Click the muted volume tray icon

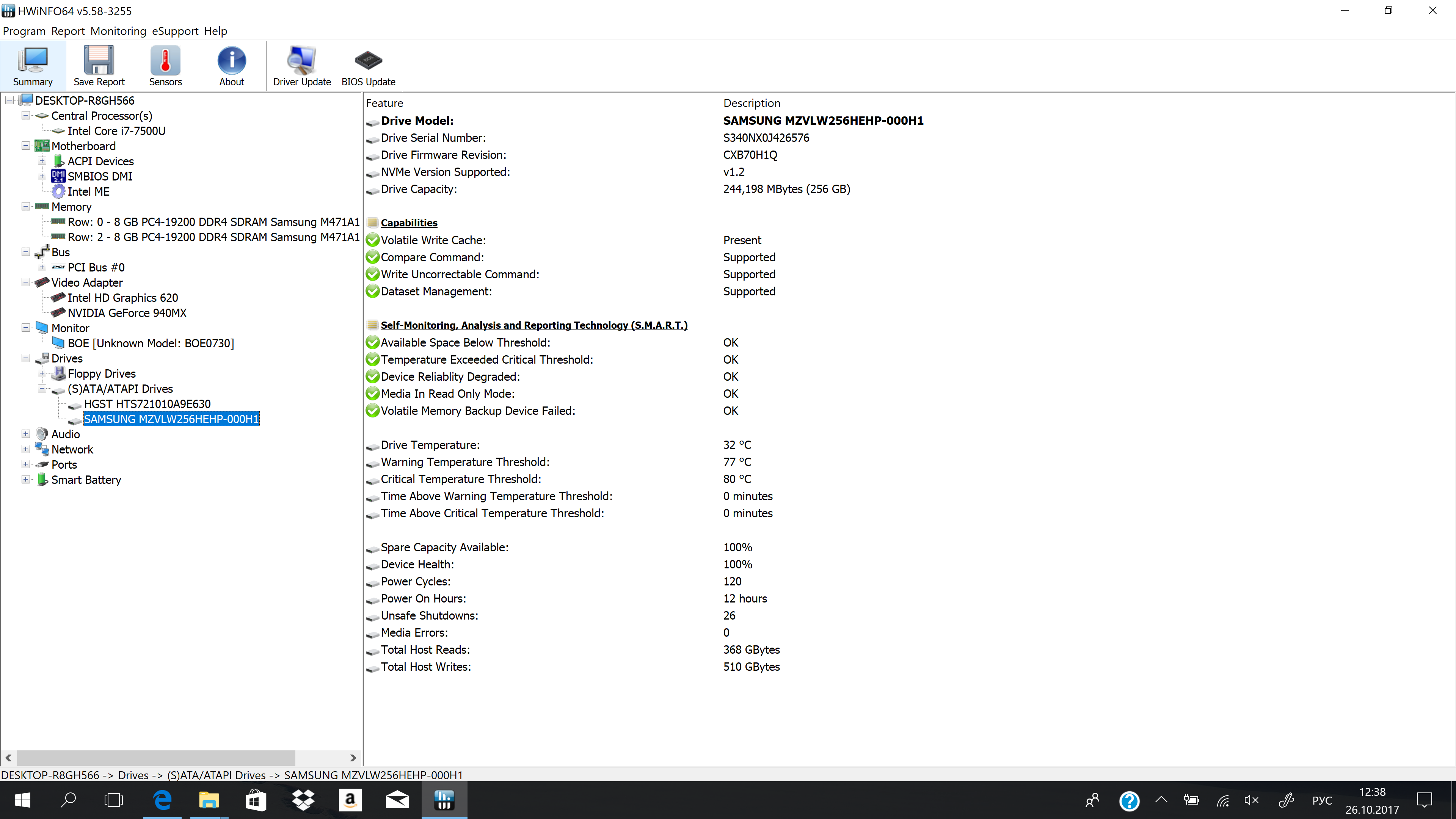(1251, 800)
